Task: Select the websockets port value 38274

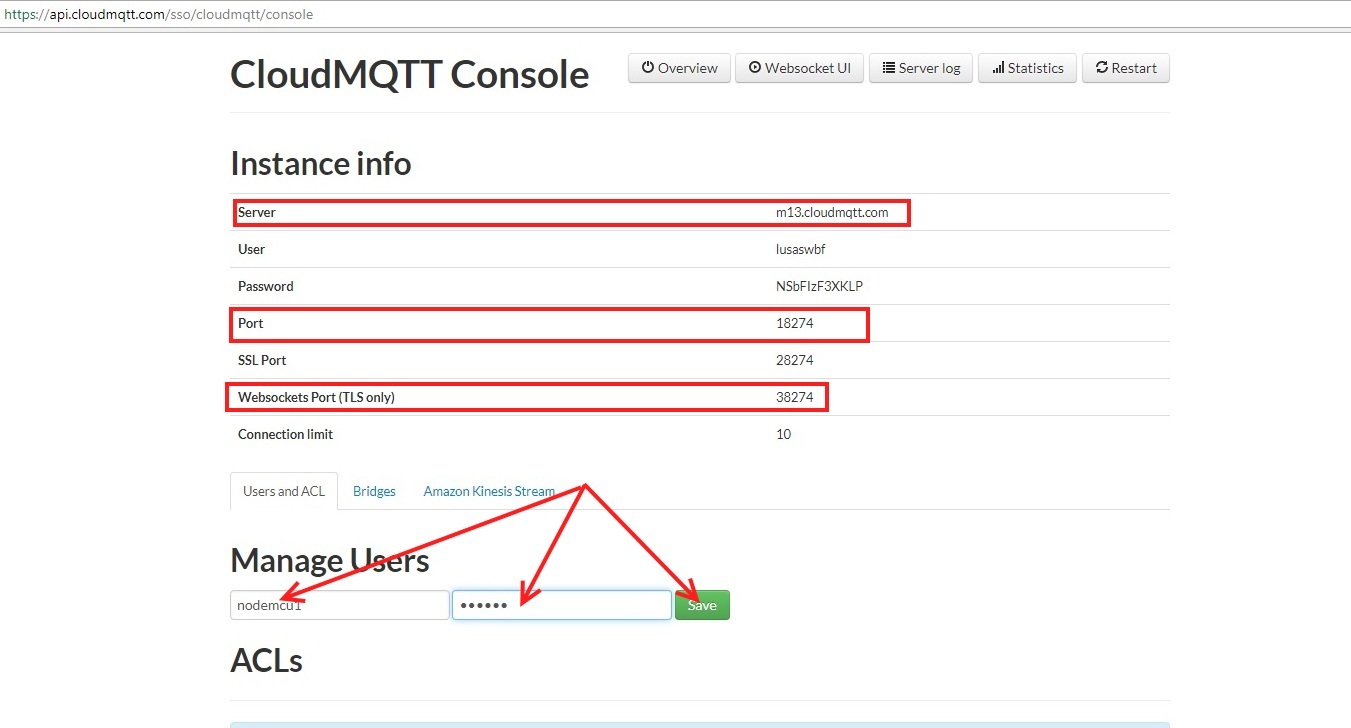Action: pos(794,397)
